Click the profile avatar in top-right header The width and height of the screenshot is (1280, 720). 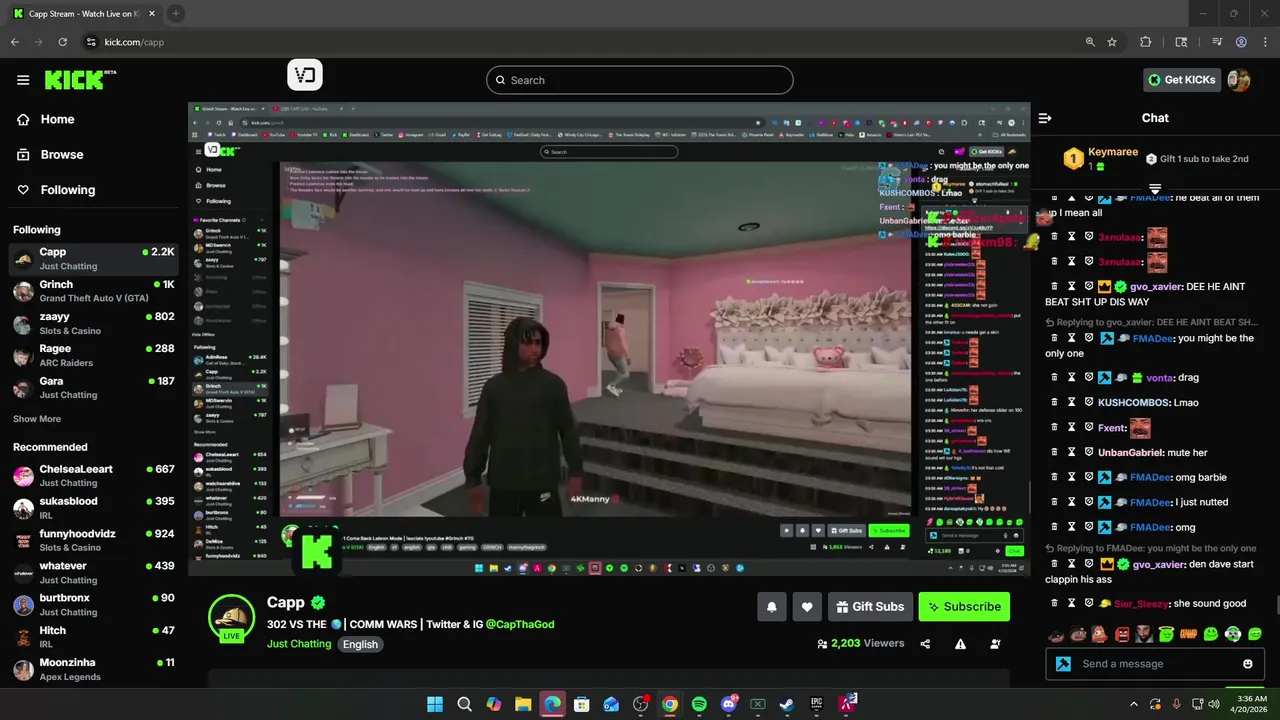[1239, 80]
